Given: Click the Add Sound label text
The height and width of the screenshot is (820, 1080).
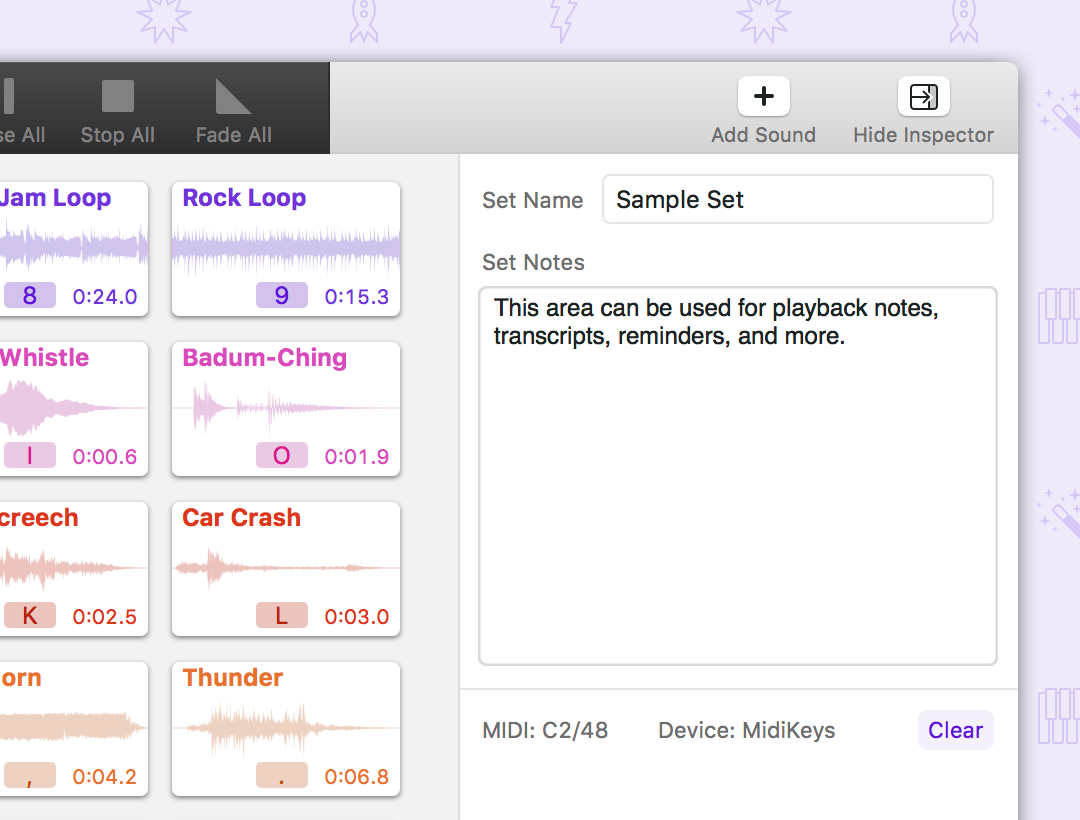Looking at the screenshot, I should (x=763, y=135).
